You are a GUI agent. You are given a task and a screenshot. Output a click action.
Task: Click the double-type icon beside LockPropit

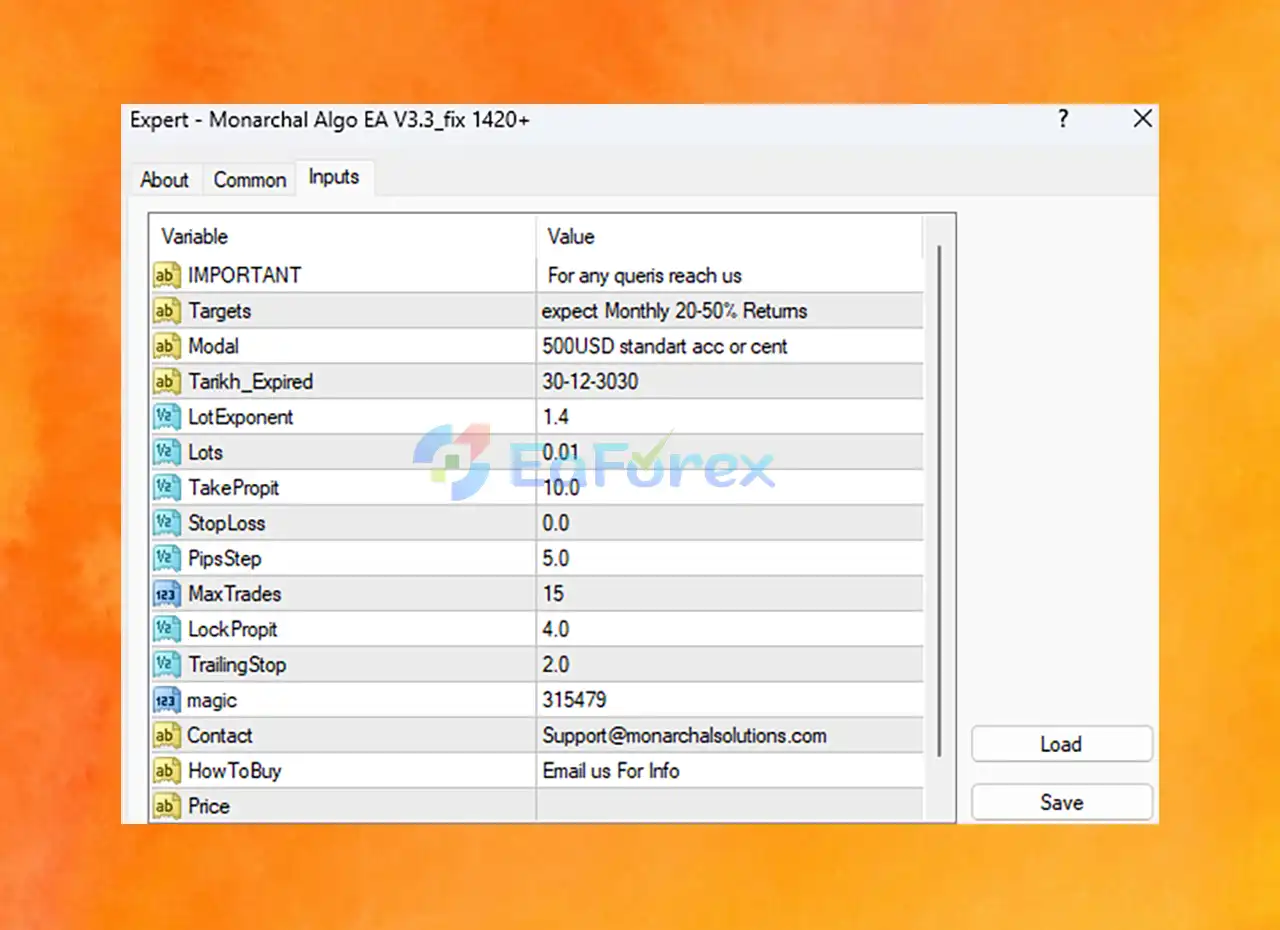click(x=166, y=629)
